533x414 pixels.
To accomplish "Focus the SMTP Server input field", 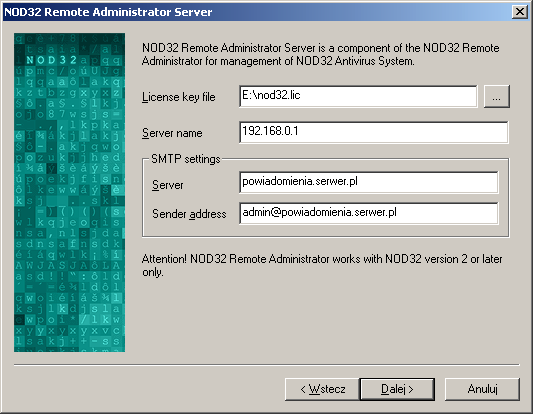I will coord(368,183).
